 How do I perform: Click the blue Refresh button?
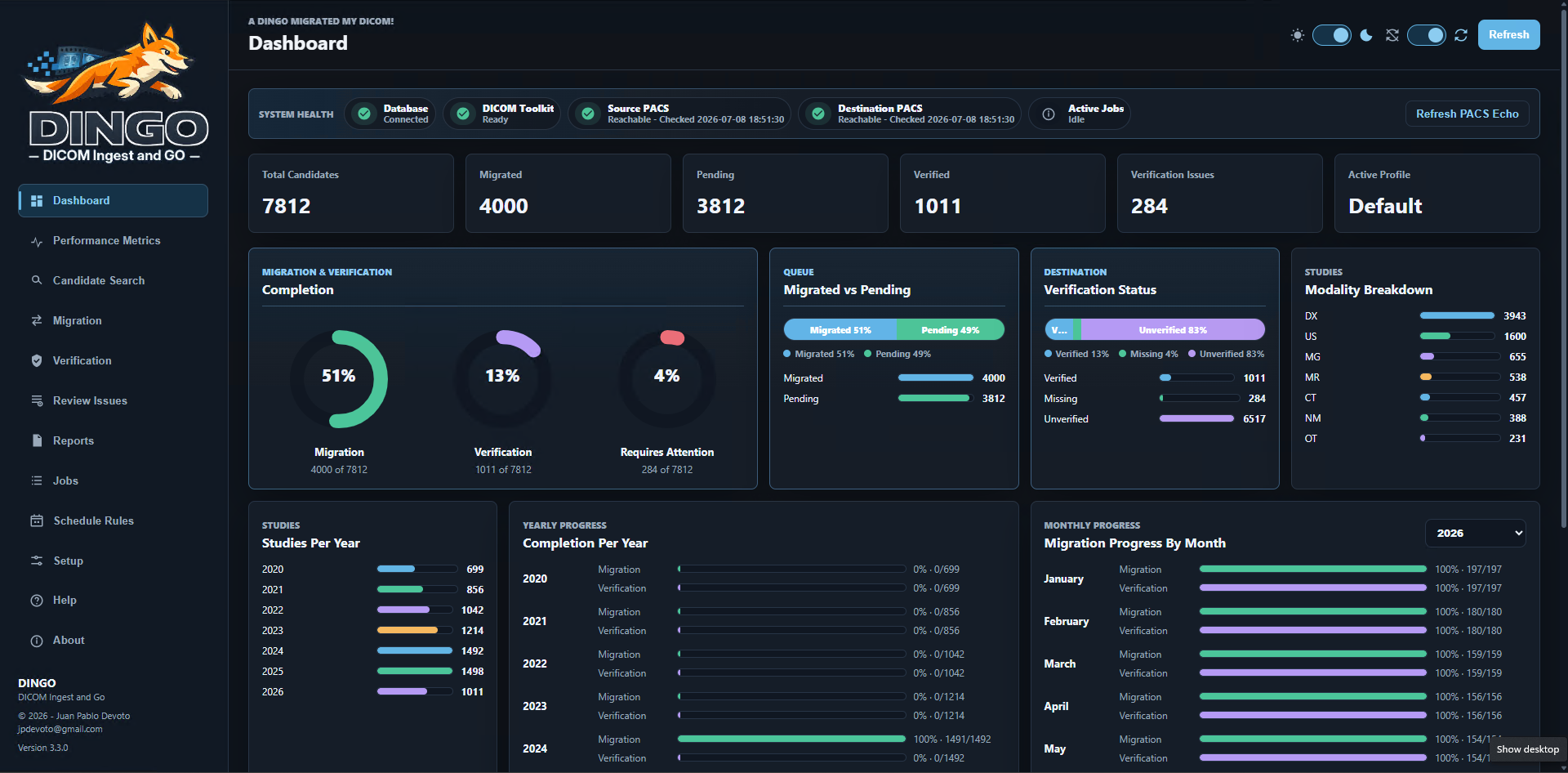click(x=1508, y=35)
